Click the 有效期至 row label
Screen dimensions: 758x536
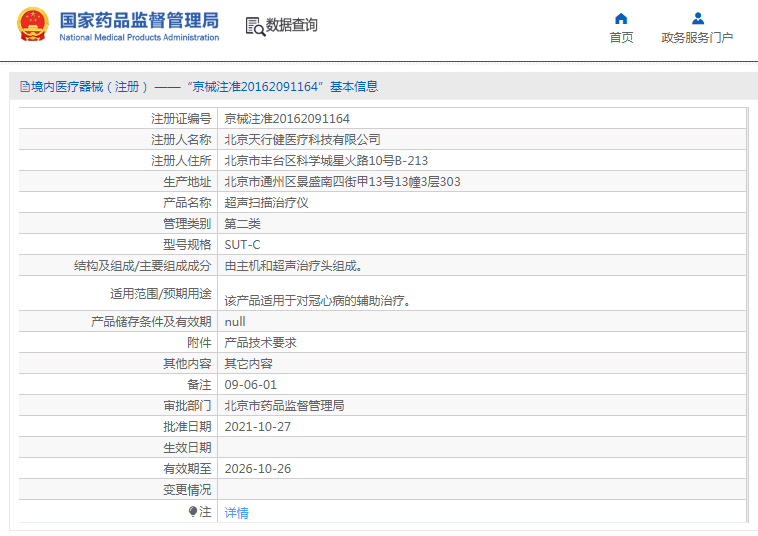click(188, 469)
